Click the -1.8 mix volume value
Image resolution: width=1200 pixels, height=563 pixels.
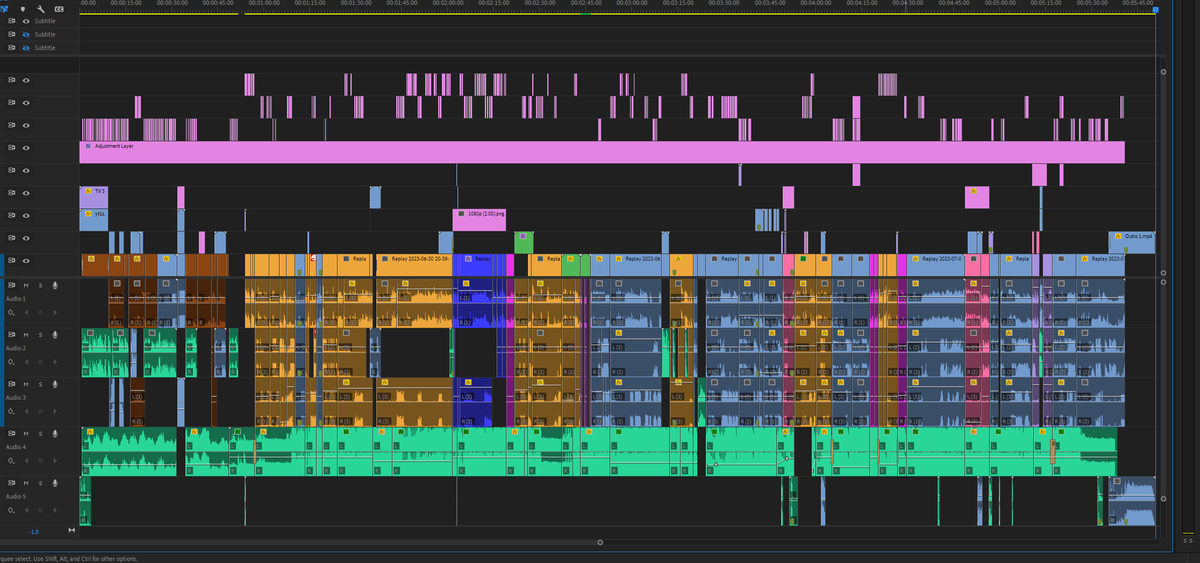coord(34,531)
